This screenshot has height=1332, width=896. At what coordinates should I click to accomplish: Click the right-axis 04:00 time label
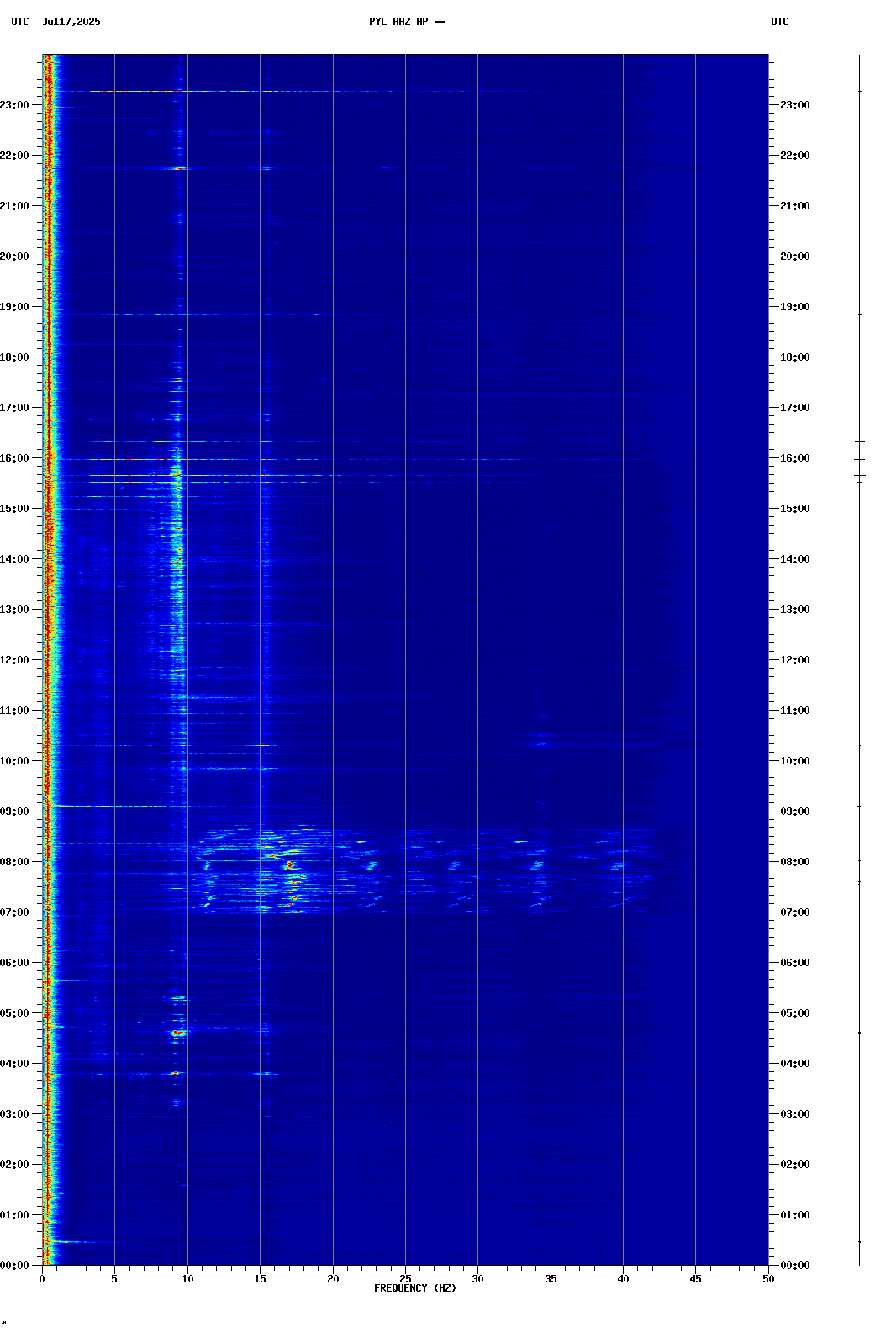(795, 1064)
